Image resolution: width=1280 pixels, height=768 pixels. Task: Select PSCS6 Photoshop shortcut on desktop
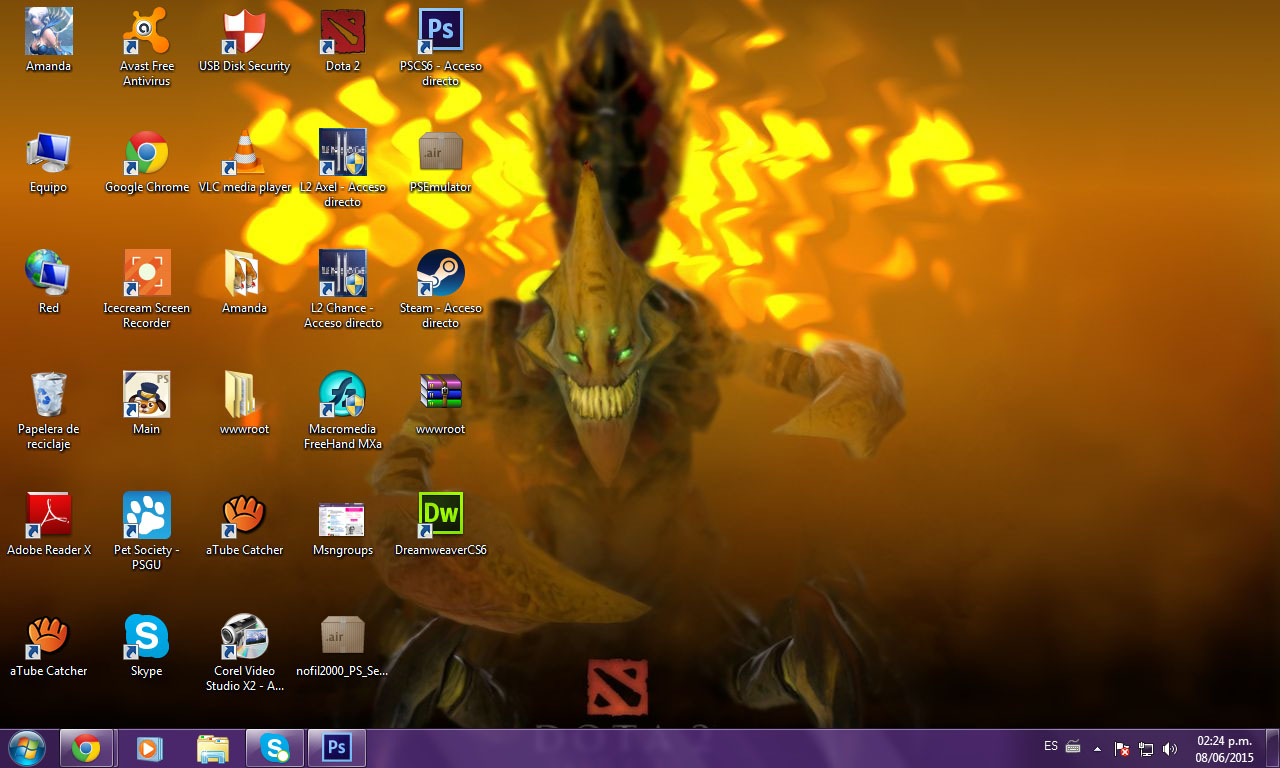coord(440,33)
